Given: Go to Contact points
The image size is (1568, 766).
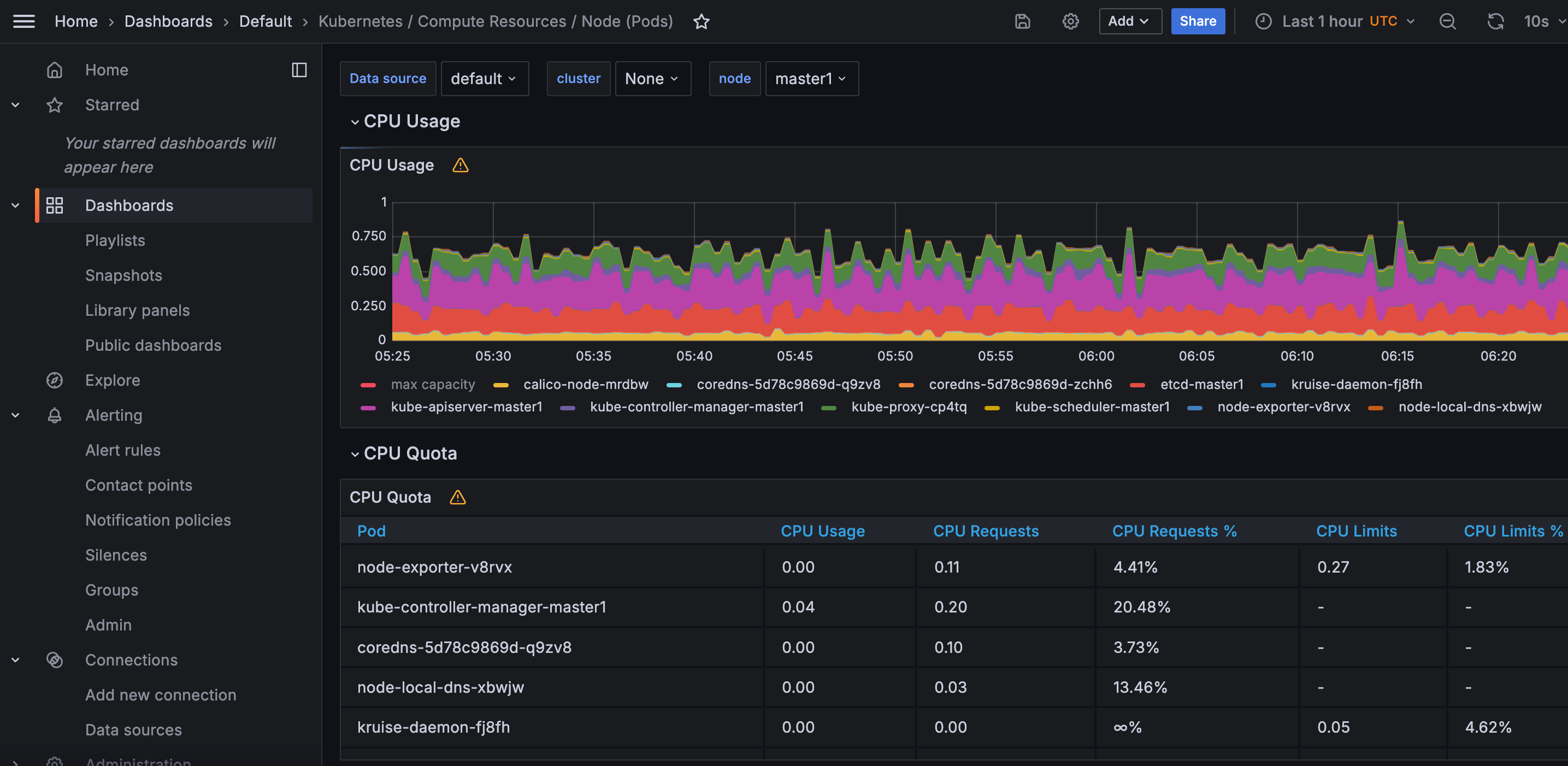Looking at the screenshot, I should pyautogui.click(x=139, y=485).
